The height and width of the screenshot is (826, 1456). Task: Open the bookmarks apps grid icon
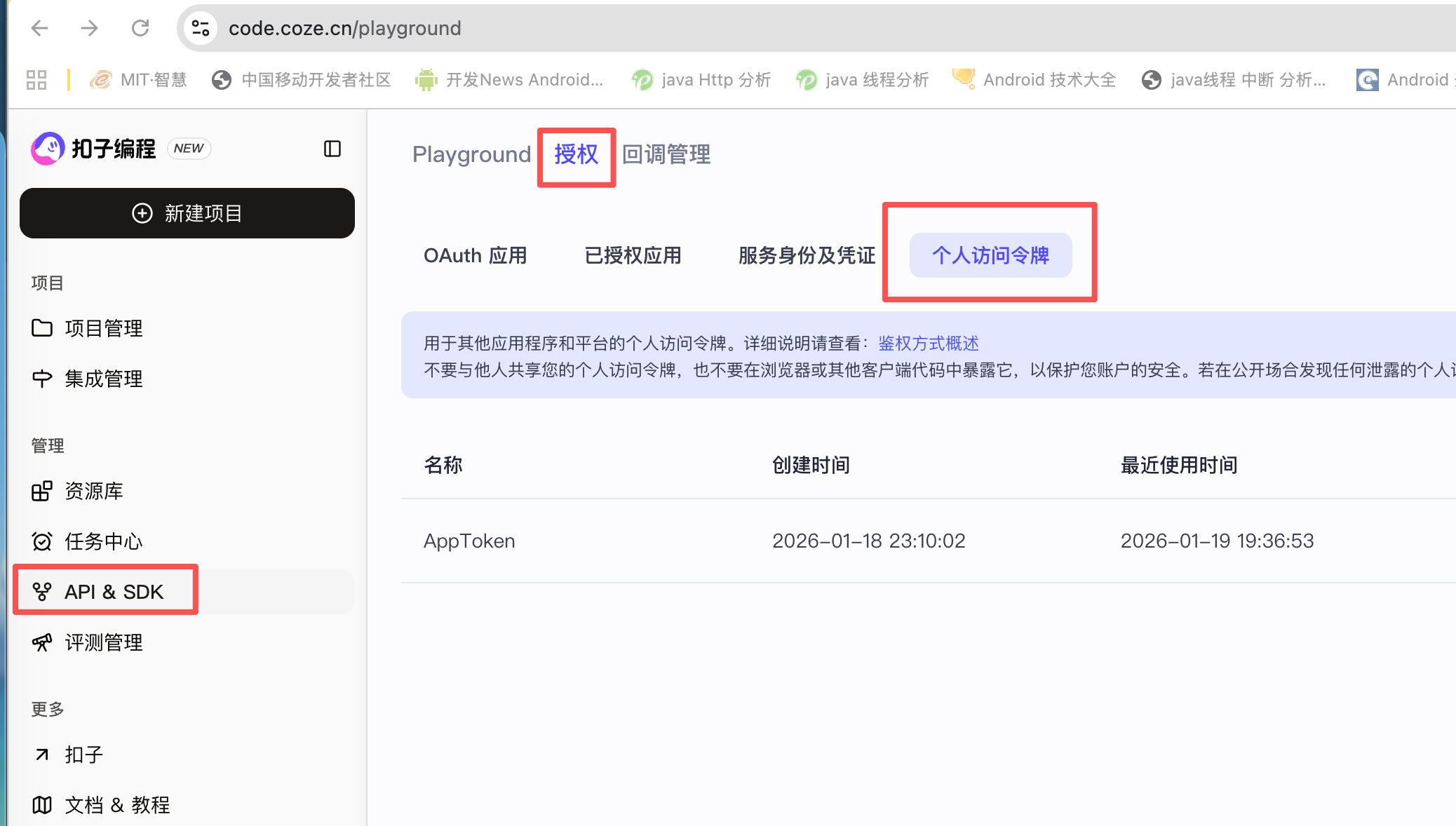[x=36, y=79]
